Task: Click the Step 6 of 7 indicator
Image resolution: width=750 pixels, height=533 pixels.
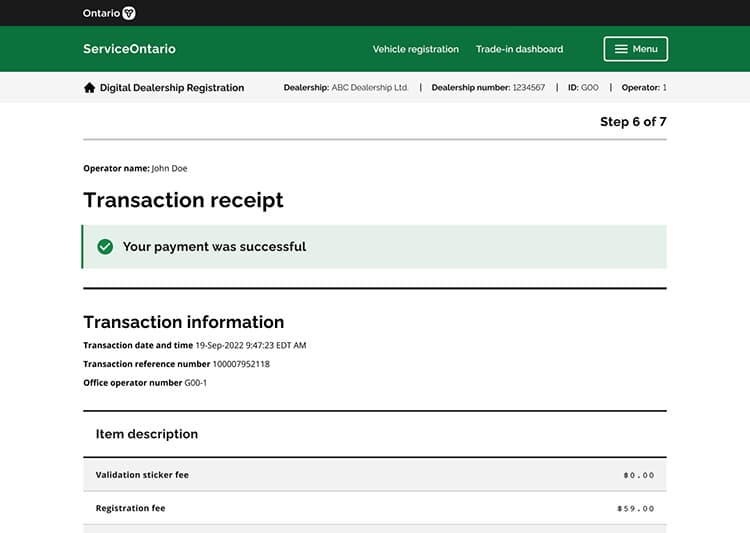Action: [632, 122]
